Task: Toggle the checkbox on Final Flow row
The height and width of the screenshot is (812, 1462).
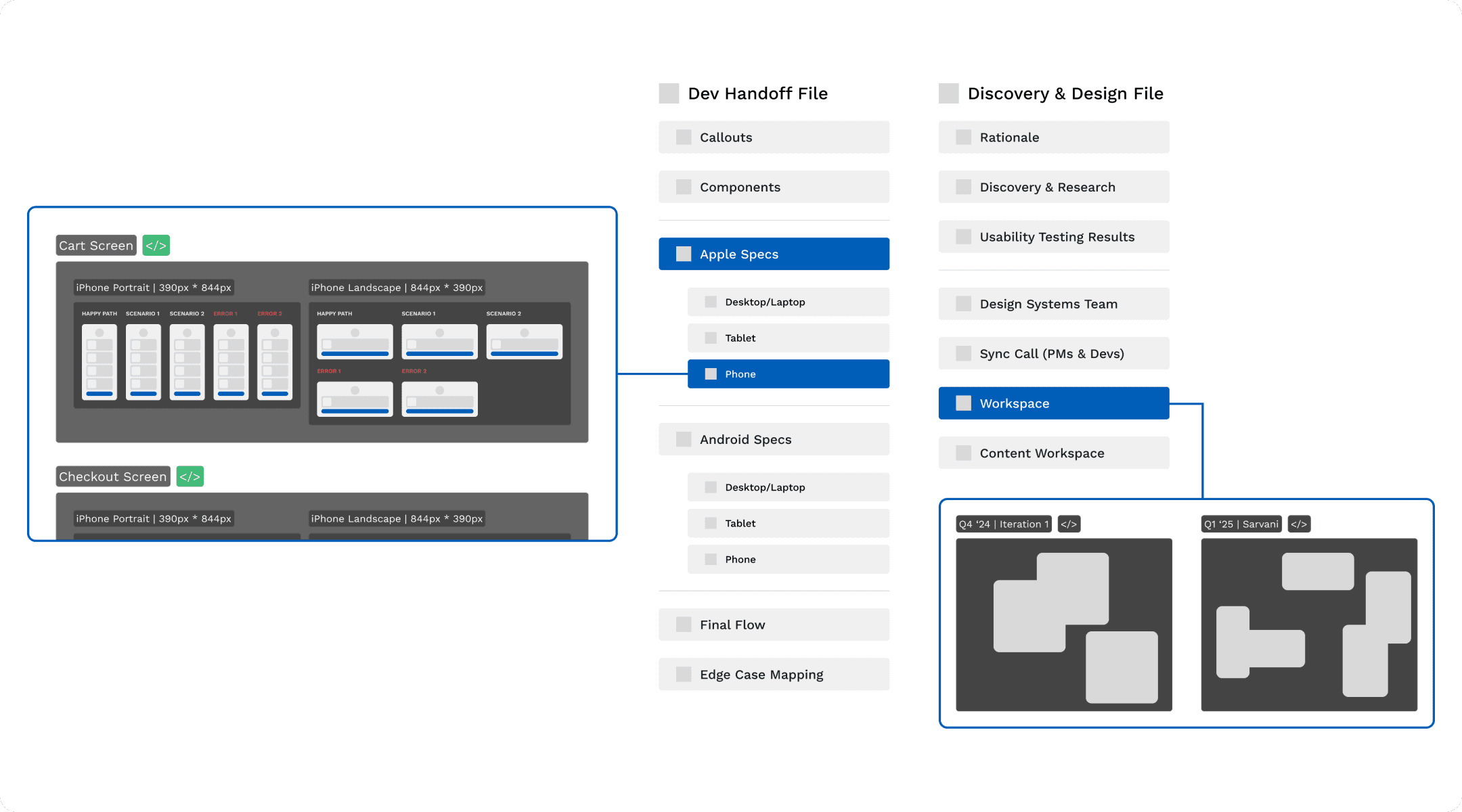Action: point(684,625)
